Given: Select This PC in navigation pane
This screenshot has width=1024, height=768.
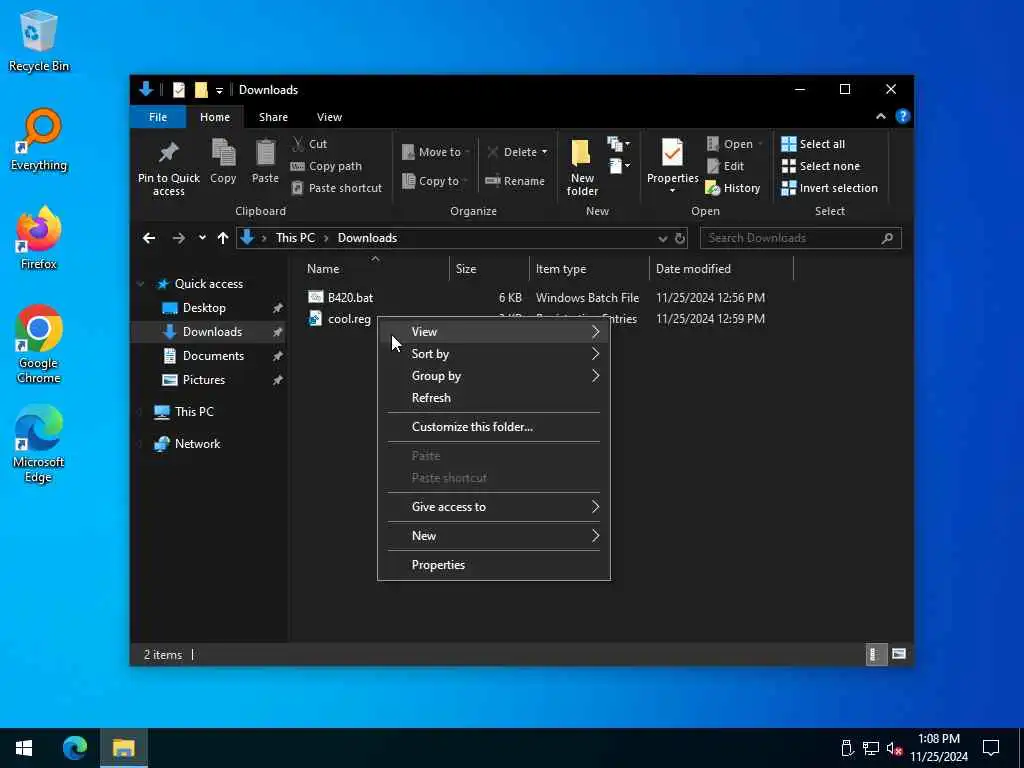Looking at the screenshot, I should click(x=194, y=411).
